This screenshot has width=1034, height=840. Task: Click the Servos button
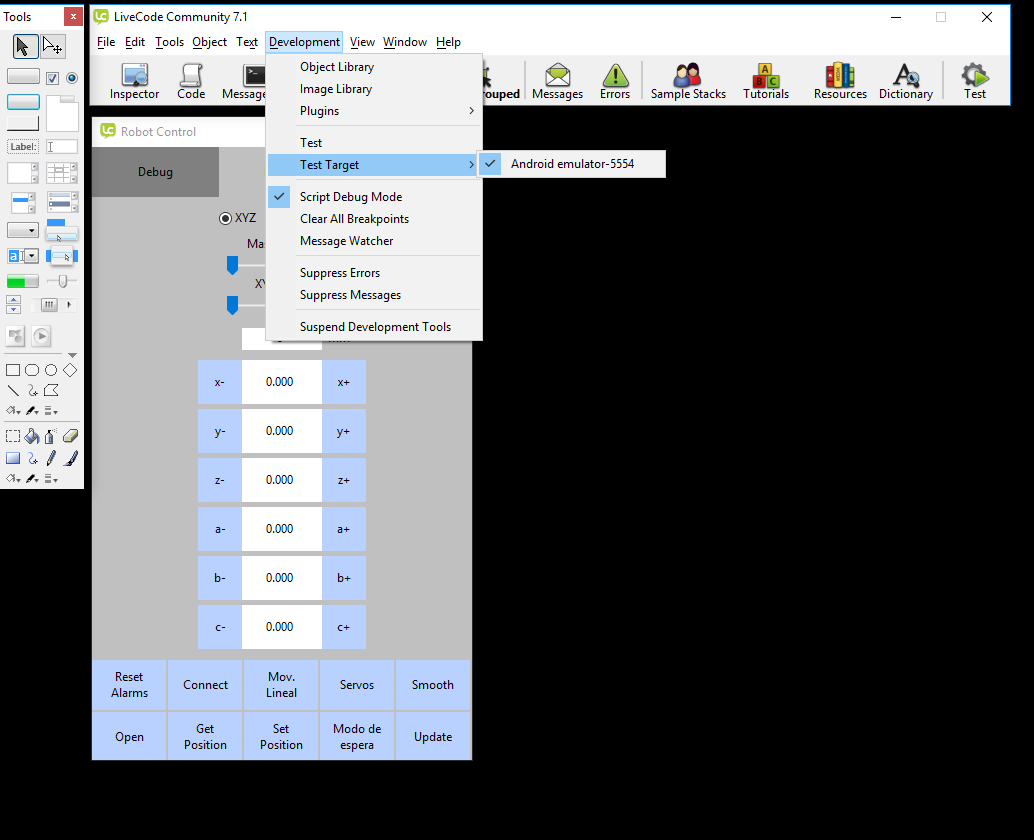(357, 685)
